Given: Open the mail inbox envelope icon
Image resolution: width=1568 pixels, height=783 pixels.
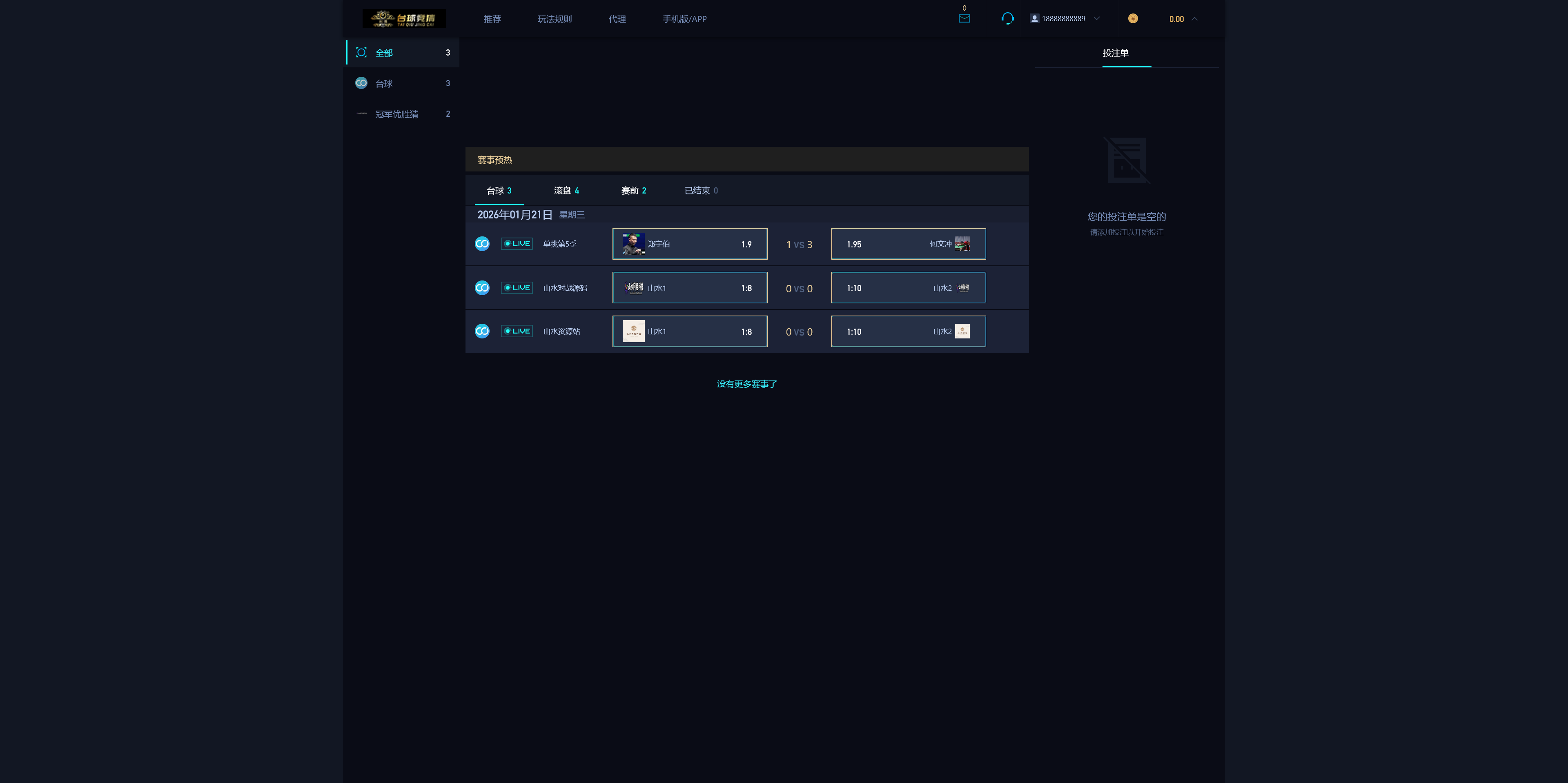Looking at the screenshot, I should pos(964,18).
